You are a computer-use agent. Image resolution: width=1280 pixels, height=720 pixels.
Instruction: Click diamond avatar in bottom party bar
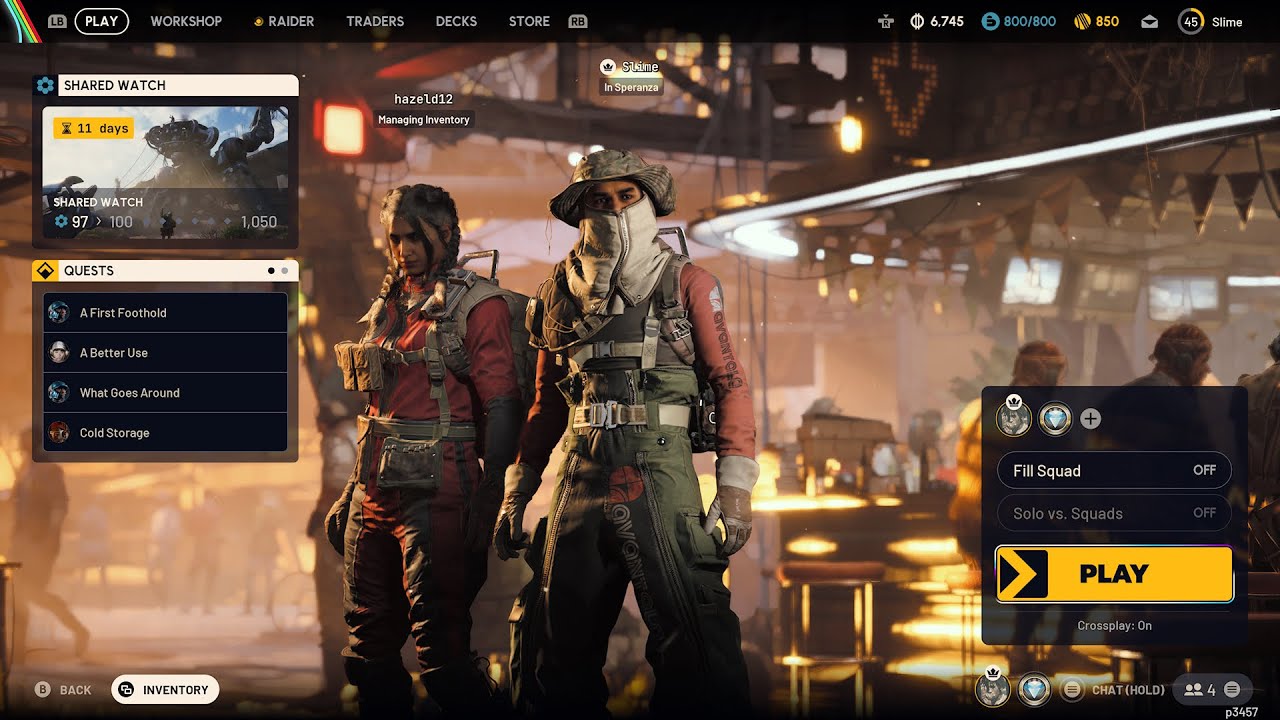[1034, 689]
